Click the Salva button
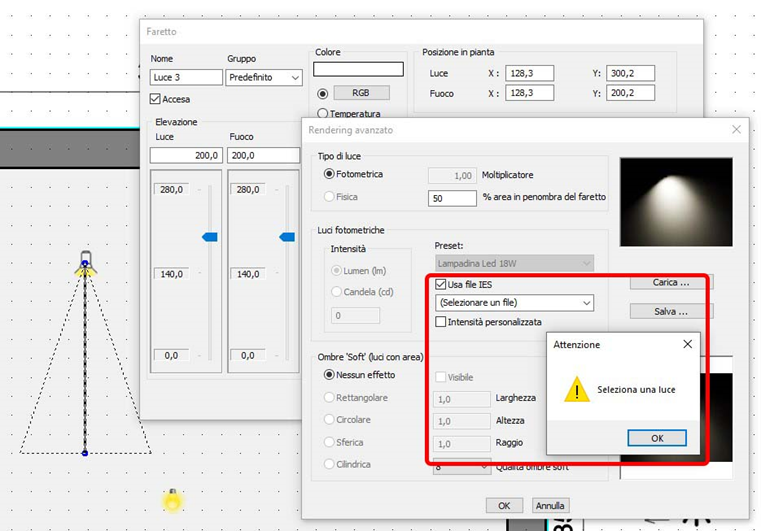The height and width of the screenshot is (531, 761). (x=671, y=311)
